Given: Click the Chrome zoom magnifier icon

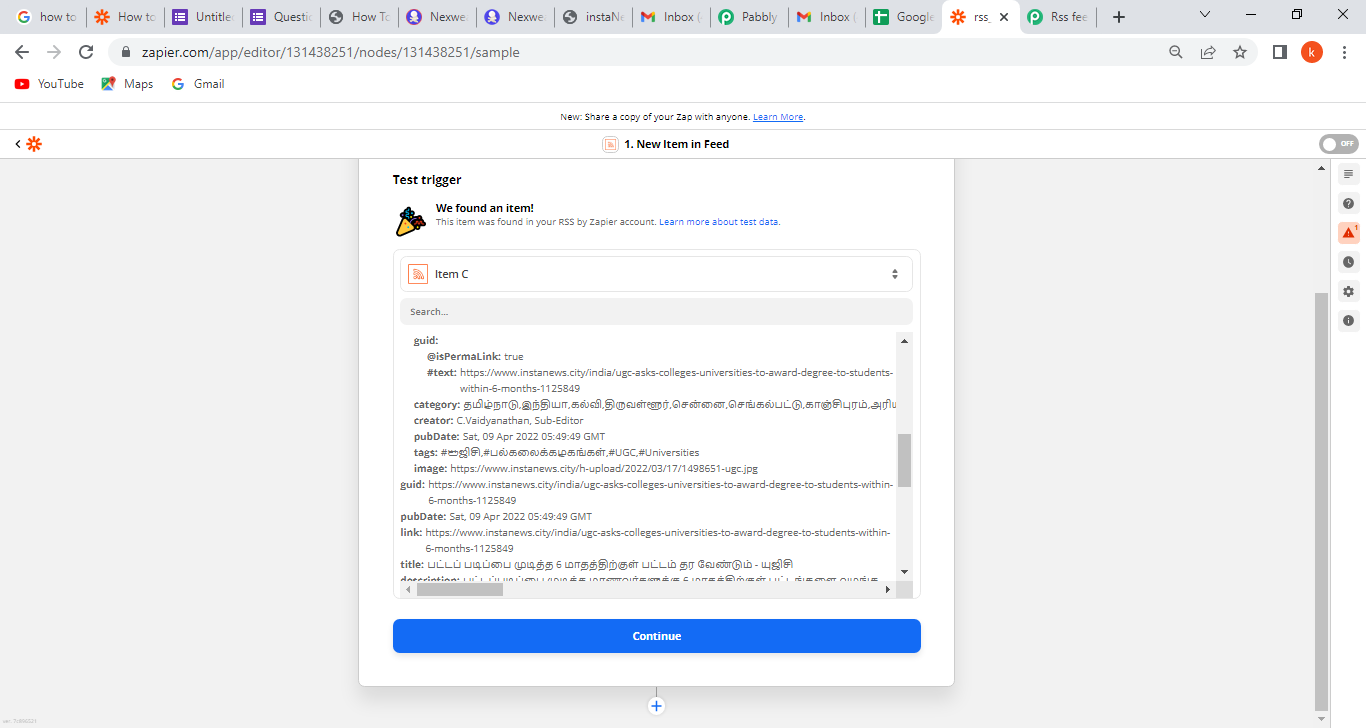Looking at the screenshot, I should [1176, 52].
